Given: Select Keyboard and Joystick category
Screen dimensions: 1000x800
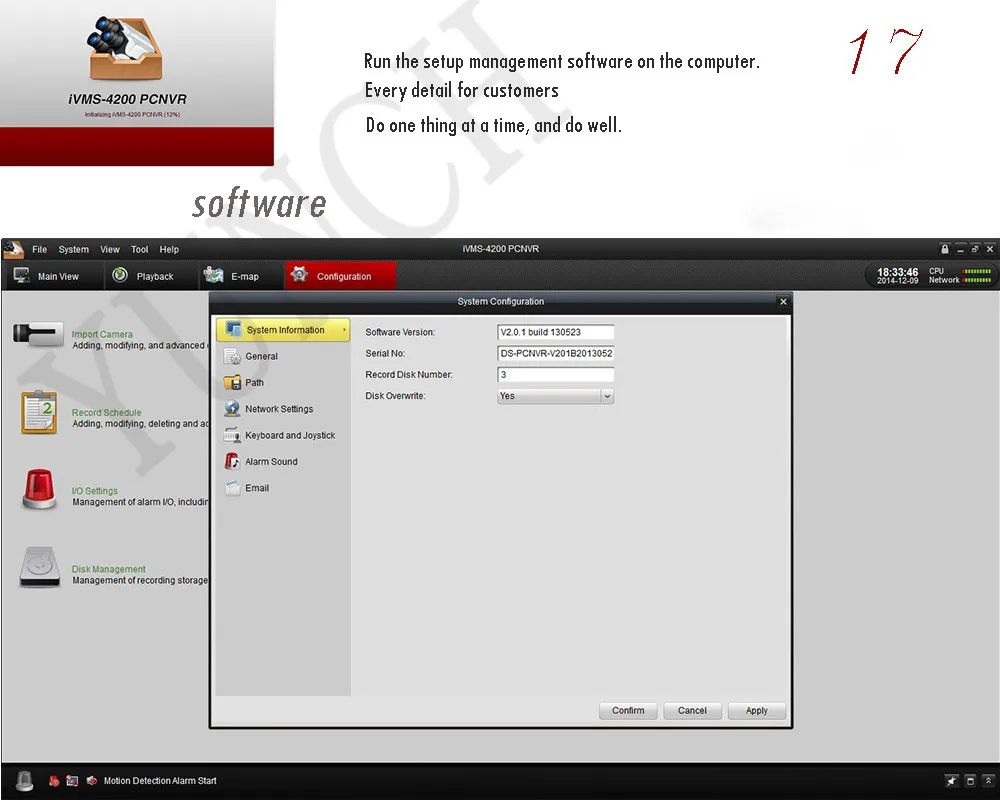Looking at the screenshot, I should (283, 435).
